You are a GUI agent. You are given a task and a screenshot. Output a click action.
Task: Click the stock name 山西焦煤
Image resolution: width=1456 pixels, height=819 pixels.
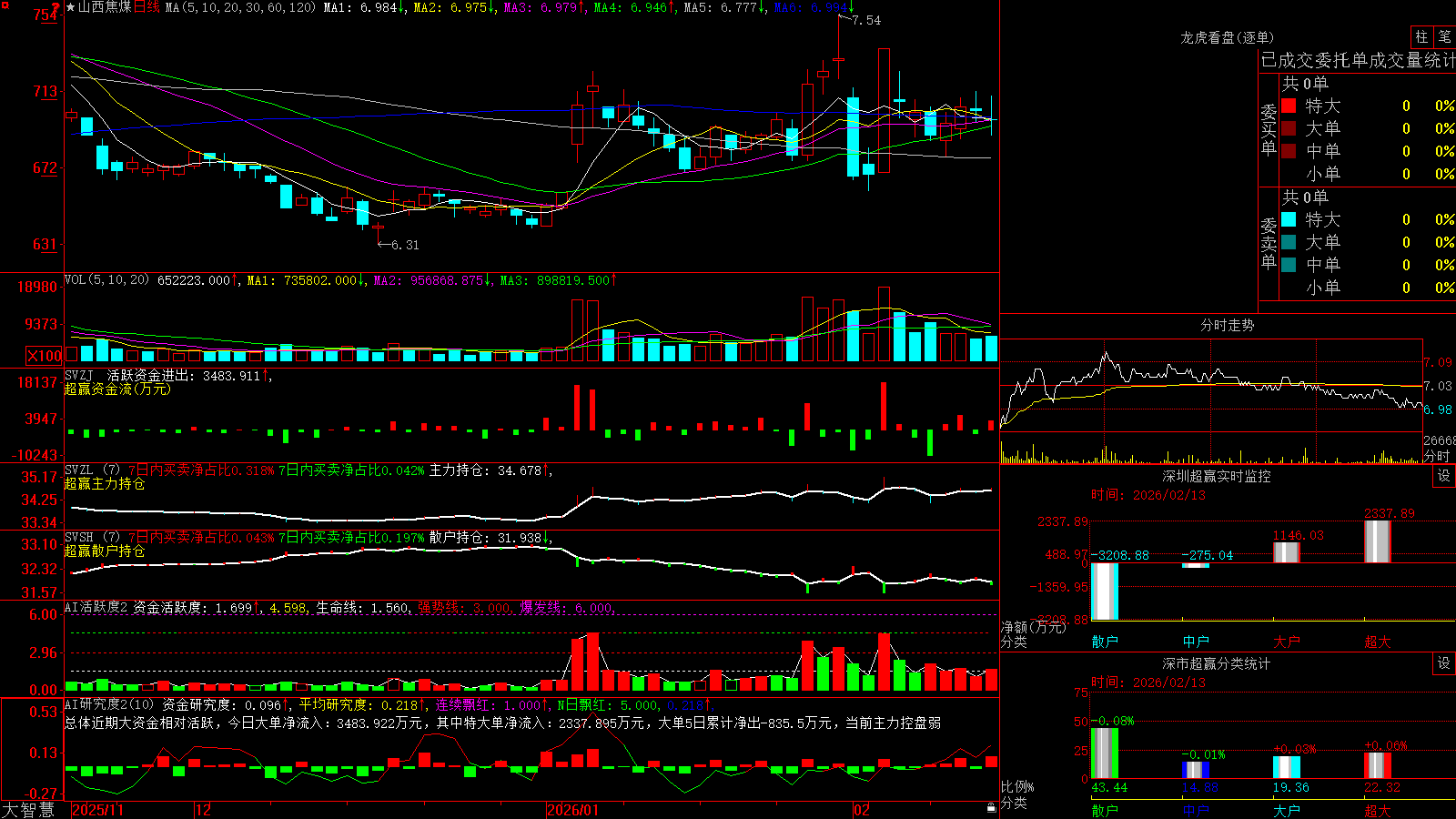[x=105, y=7]
